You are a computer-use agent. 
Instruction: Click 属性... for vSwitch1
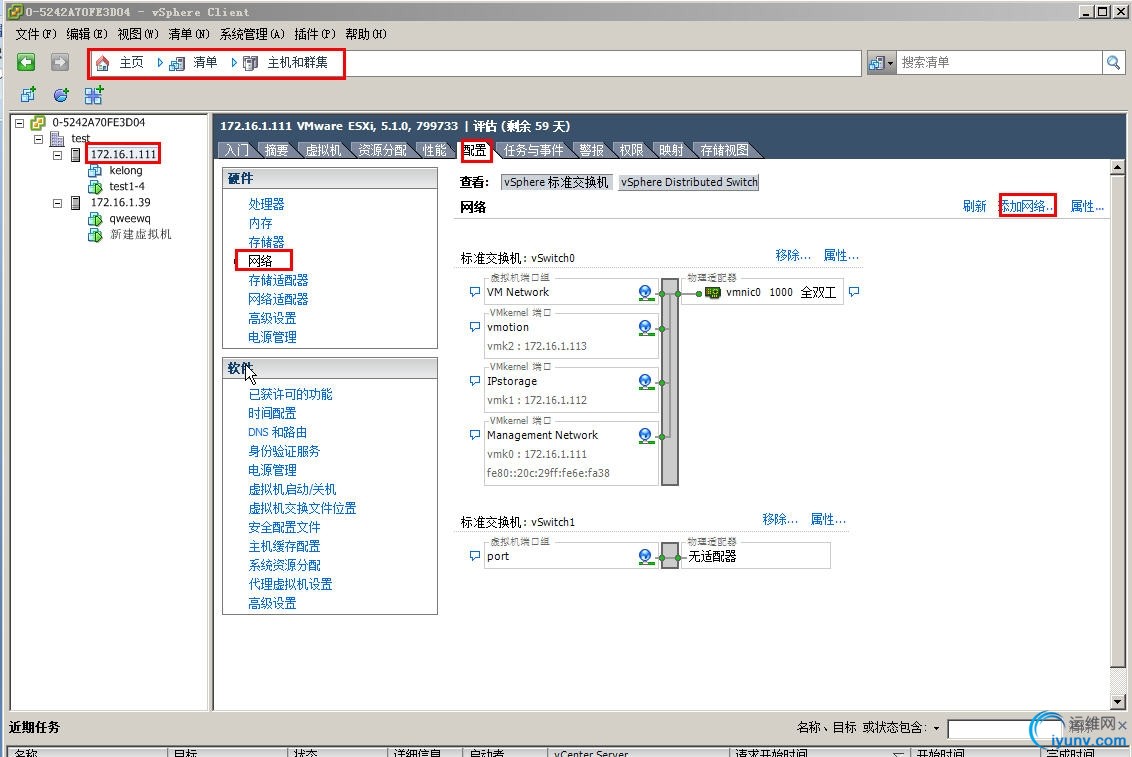(x=828, y=520)
